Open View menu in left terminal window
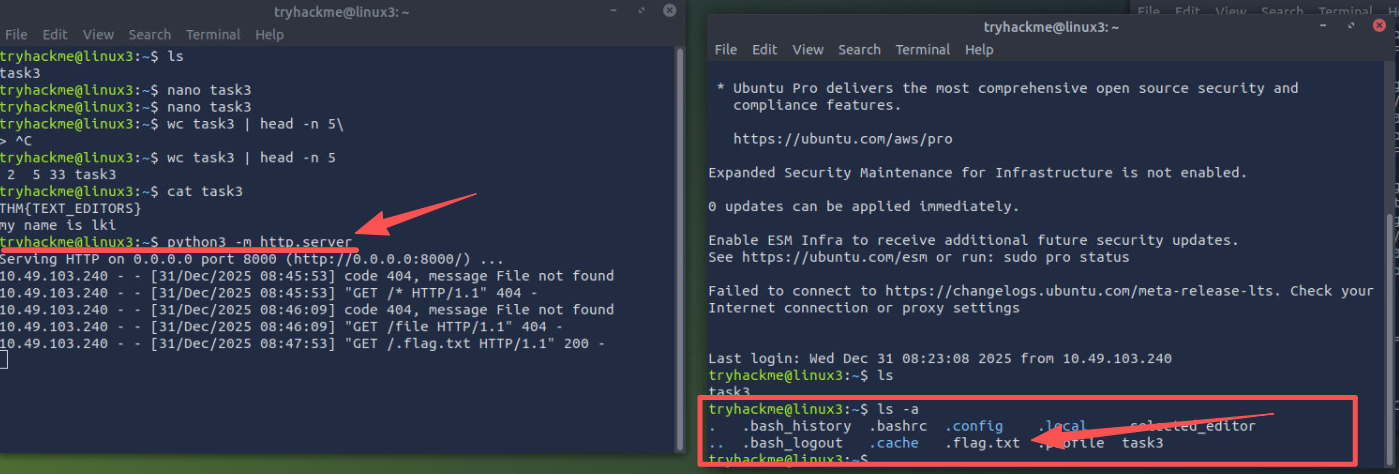 pos(98,34)
